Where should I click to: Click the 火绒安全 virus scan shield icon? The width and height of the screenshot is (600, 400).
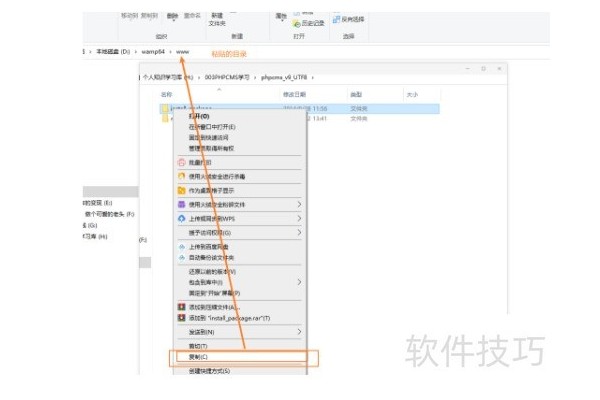click(x=181, y=176)
